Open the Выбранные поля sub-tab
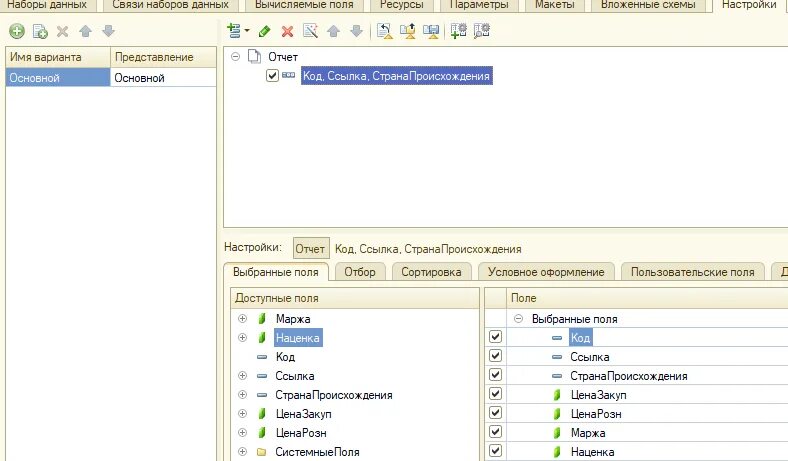Viewport: 788px width, 461px height. click(276, 272)
